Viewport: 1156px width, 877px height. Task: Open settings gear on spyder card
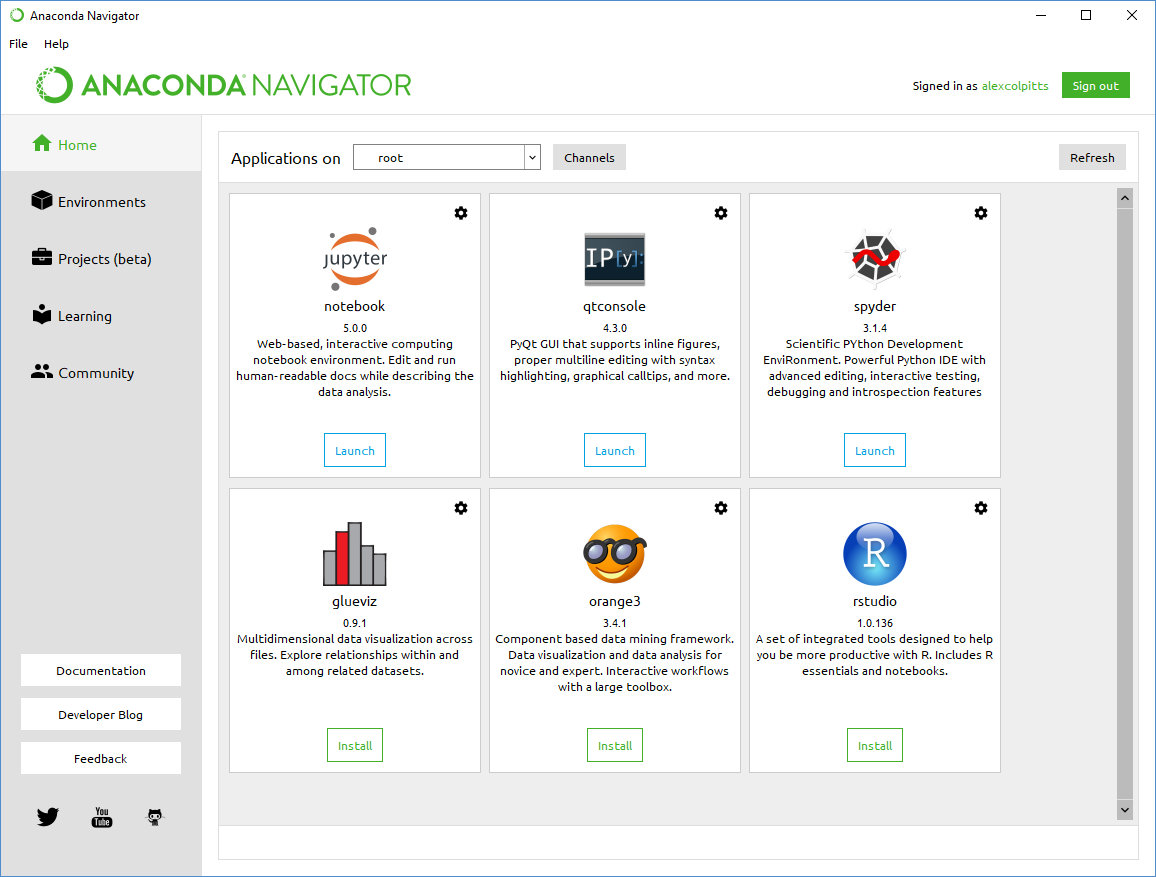click(x=981, y=213)
